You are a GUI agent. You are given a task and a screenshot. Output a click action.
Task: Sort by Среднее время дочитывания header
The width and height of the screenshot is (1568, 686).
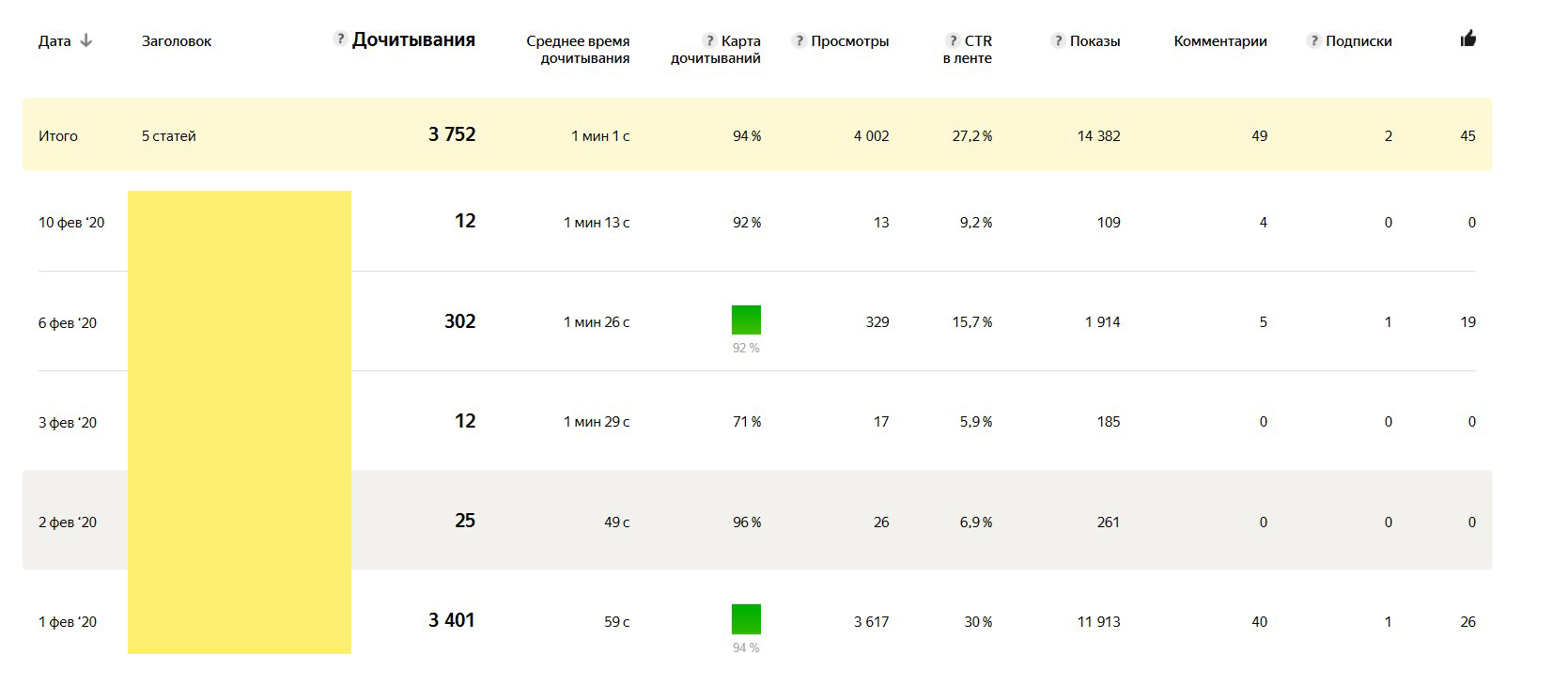(578, 49)
